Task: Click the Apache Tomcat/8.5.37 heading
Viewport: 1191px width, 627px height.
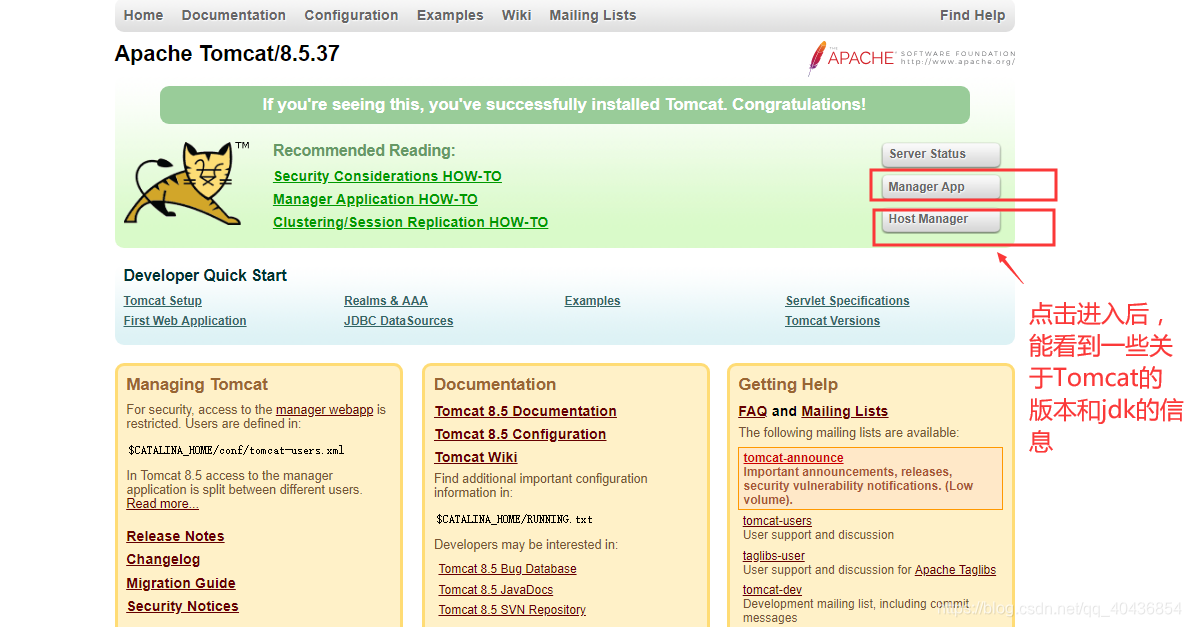Action: click(227, 54)
